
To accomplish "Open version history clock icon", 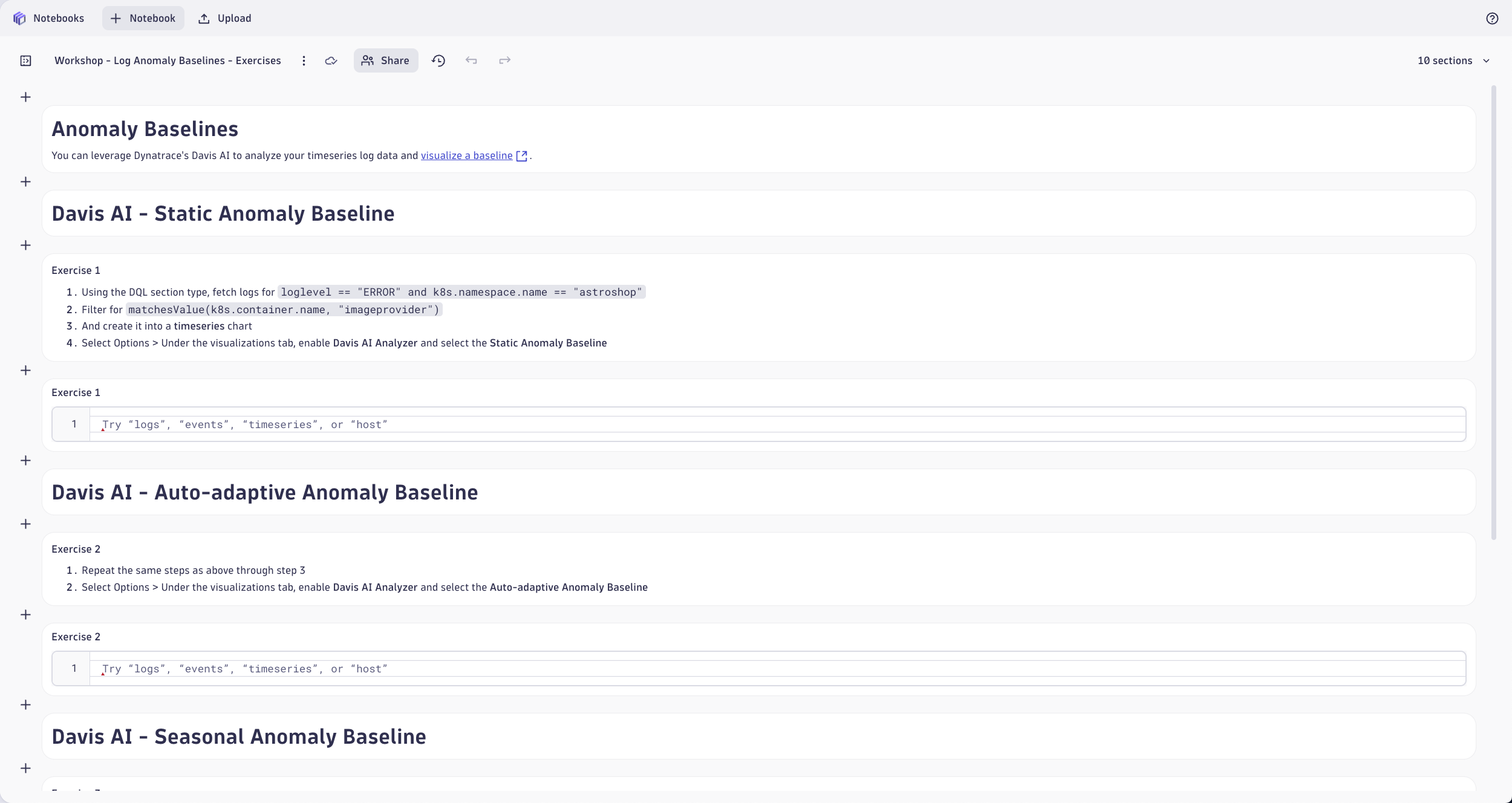I will (x=438, y=60).
